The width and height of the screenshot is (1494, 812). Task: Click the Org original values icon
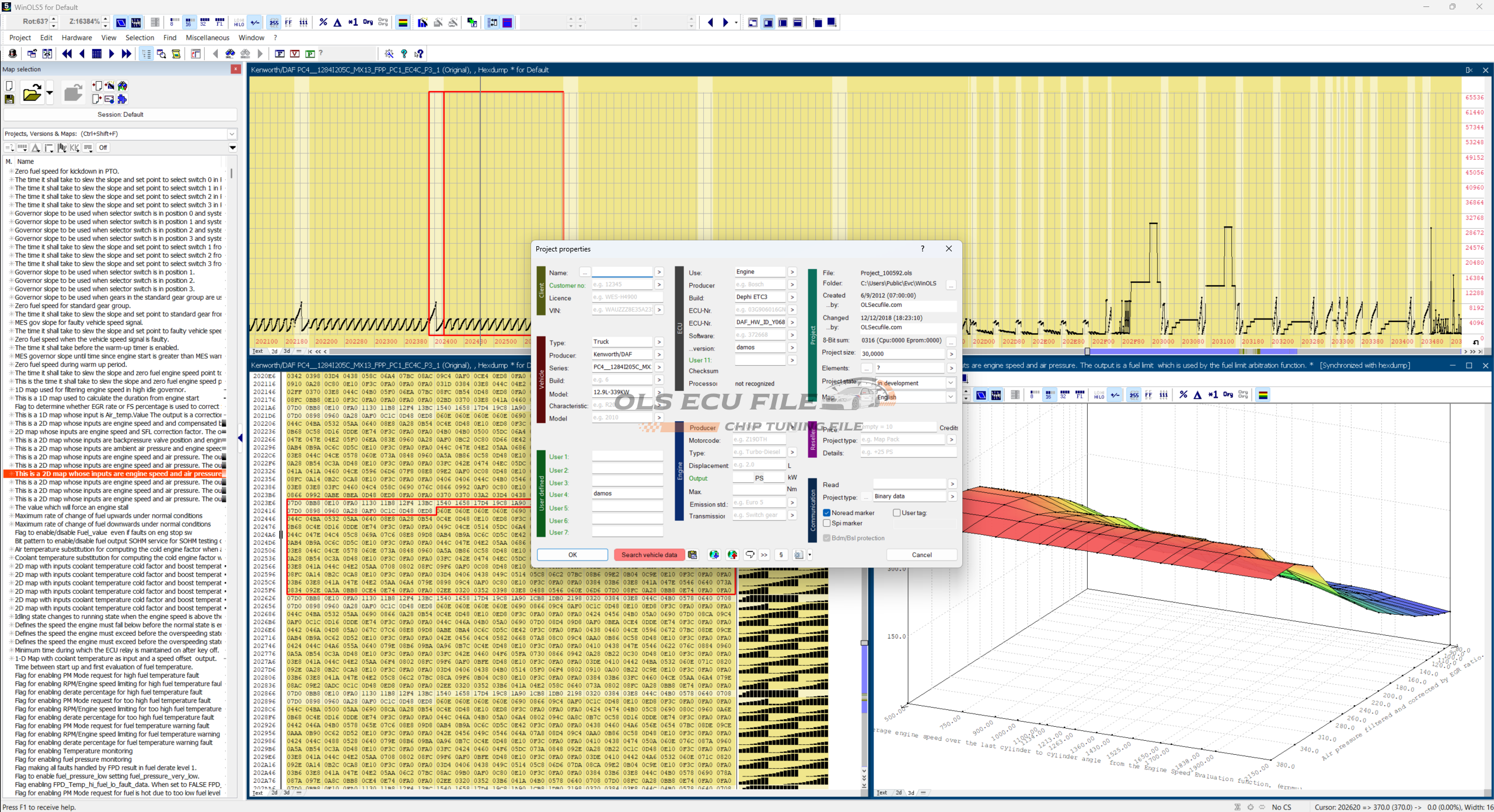coord(368,23)
